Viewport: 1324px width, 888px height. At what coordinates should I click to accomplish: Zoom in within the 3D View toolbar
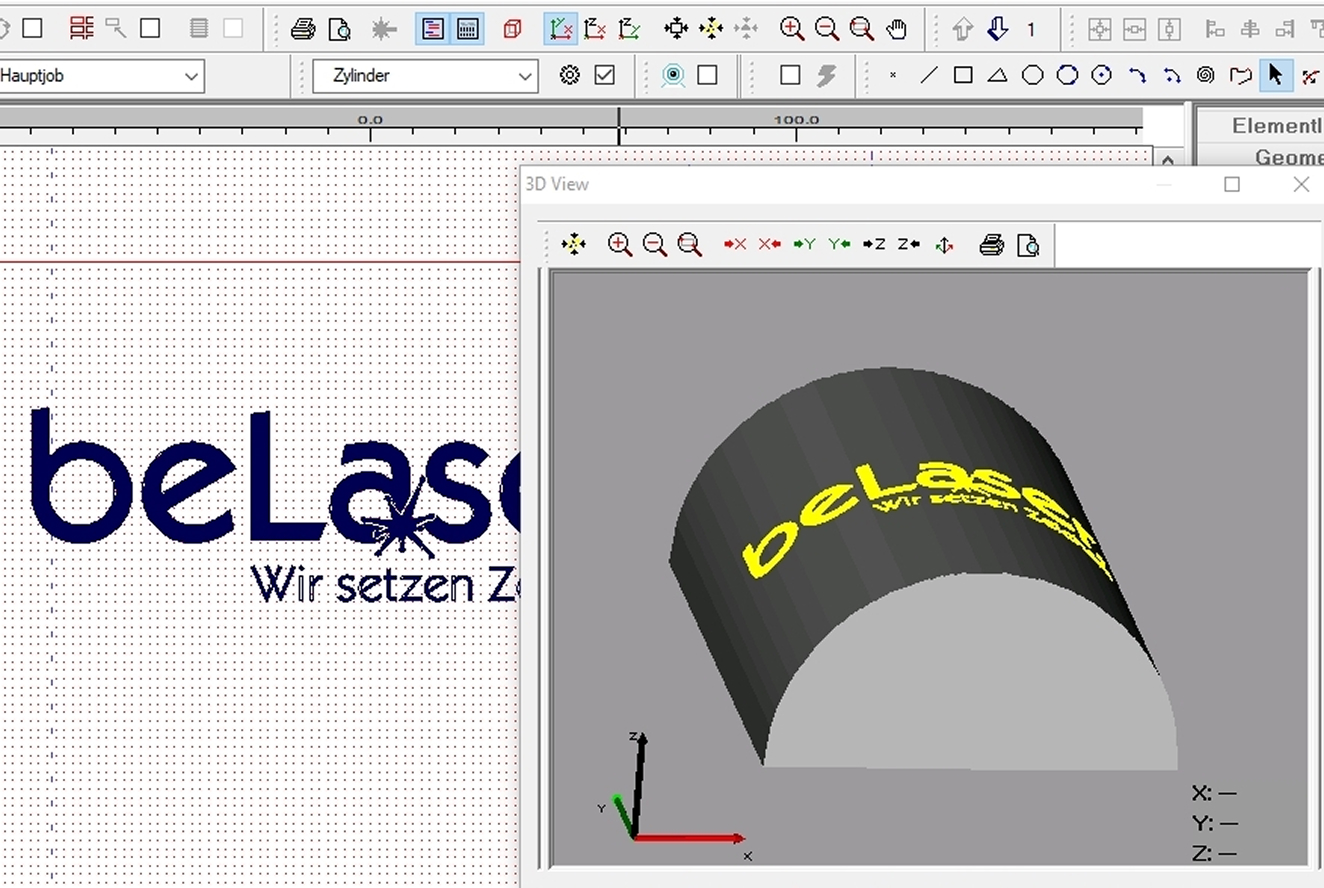(x=620, y=244)
